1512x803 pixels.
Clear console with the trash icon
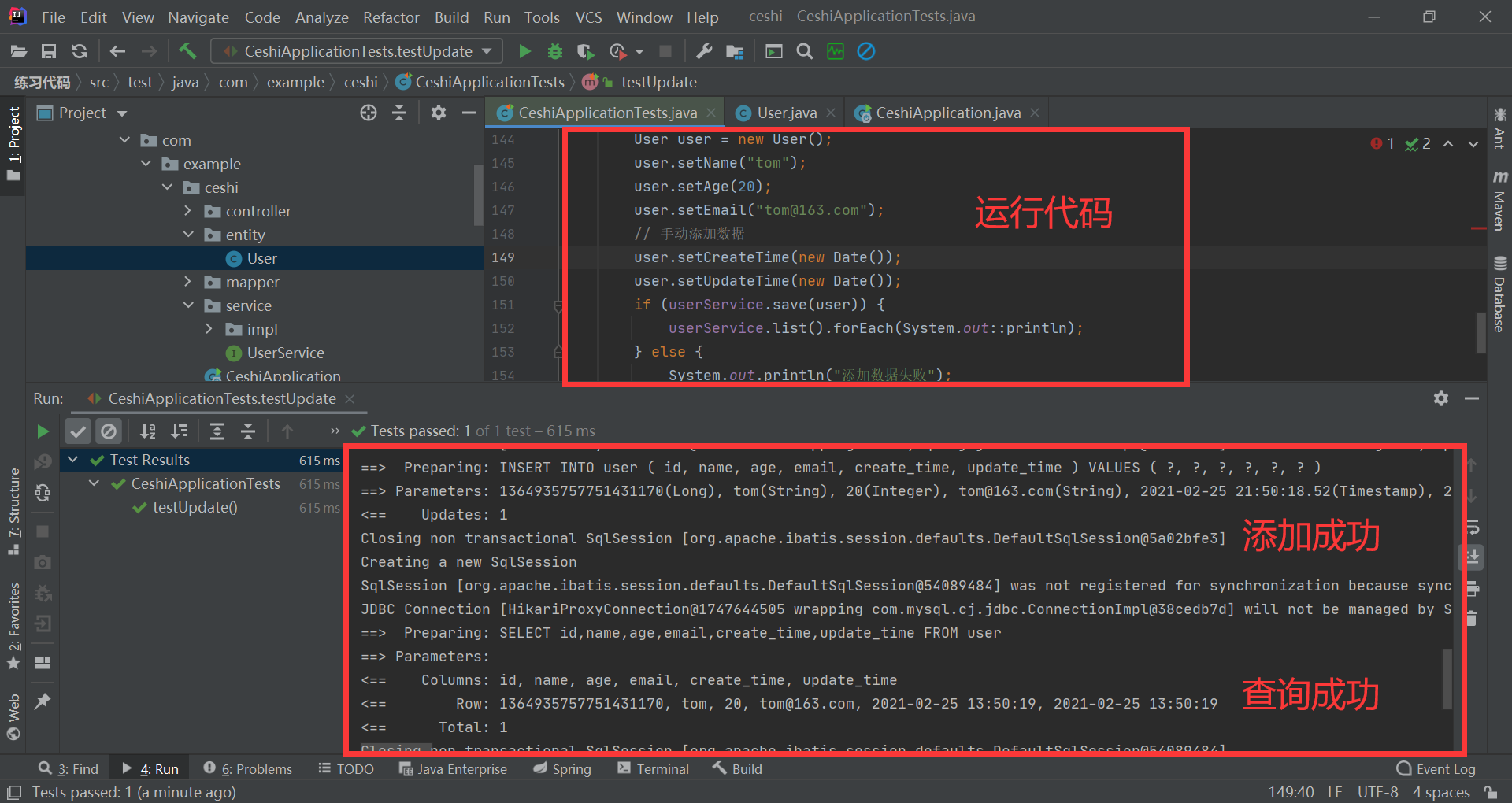point(1473,618)
